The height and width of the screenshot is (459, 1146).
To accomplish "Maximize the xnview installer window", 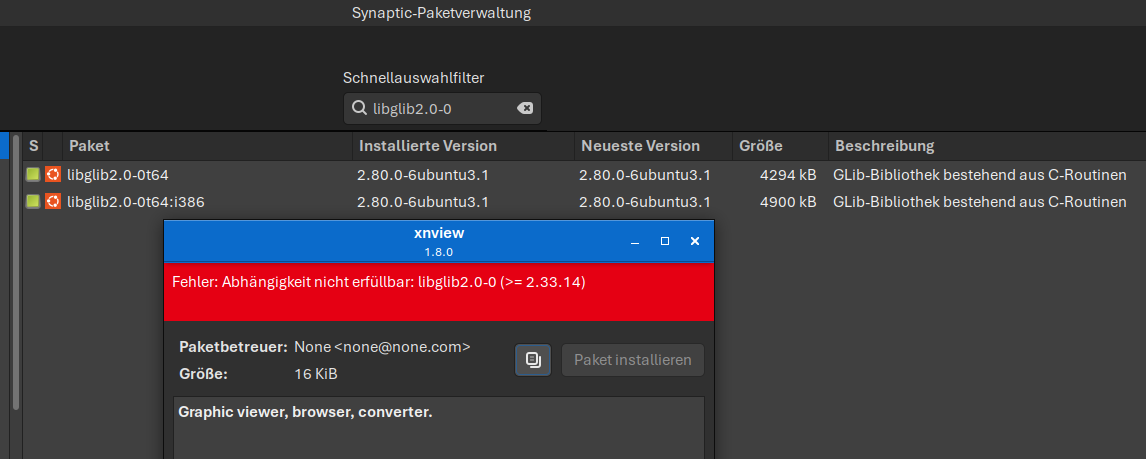I will [x=665, y=242].
